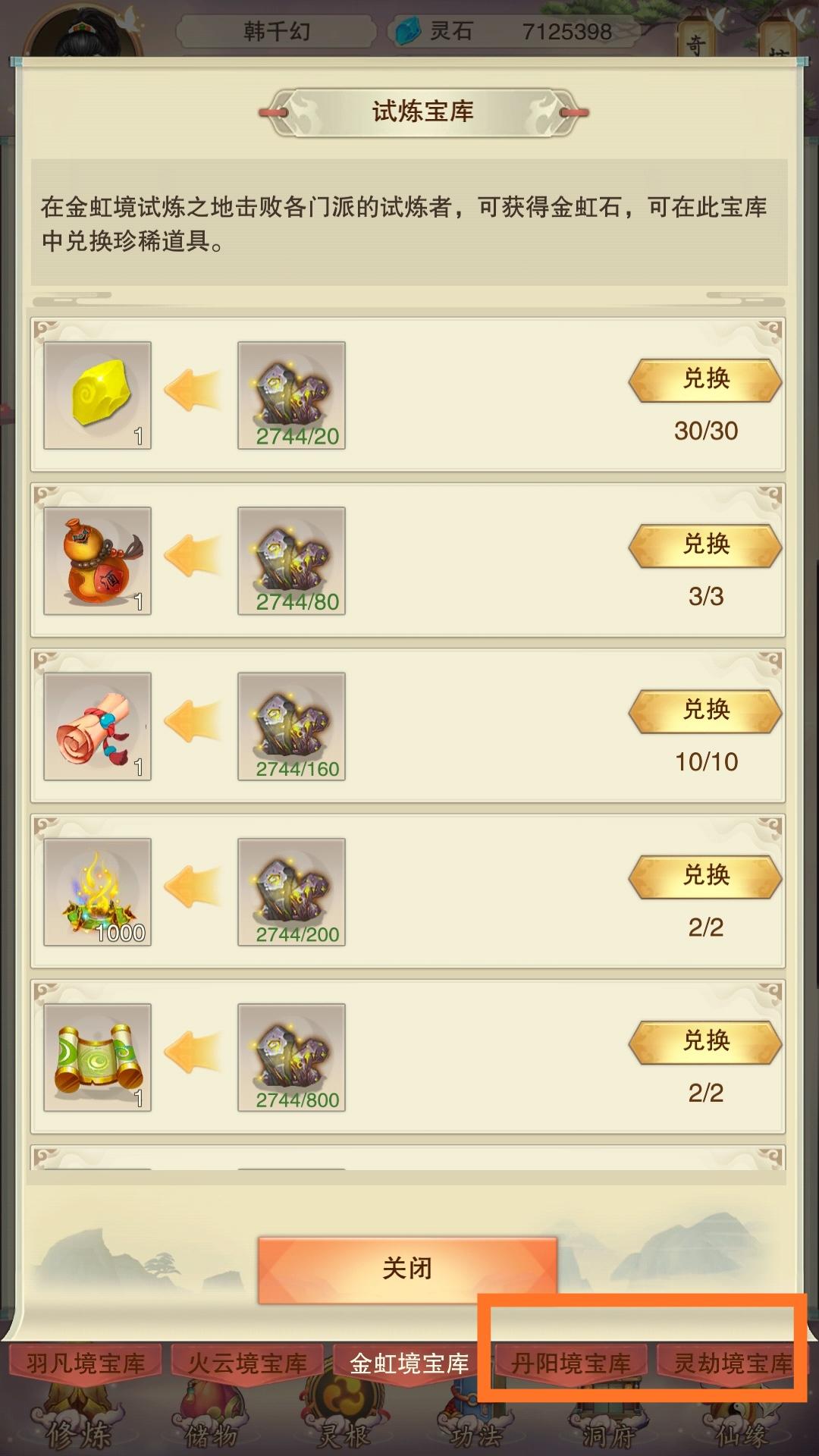Viewport: 819px width, 1456px height.
Task: Tap the red gourd reward icon
Action: coord(97,560)
